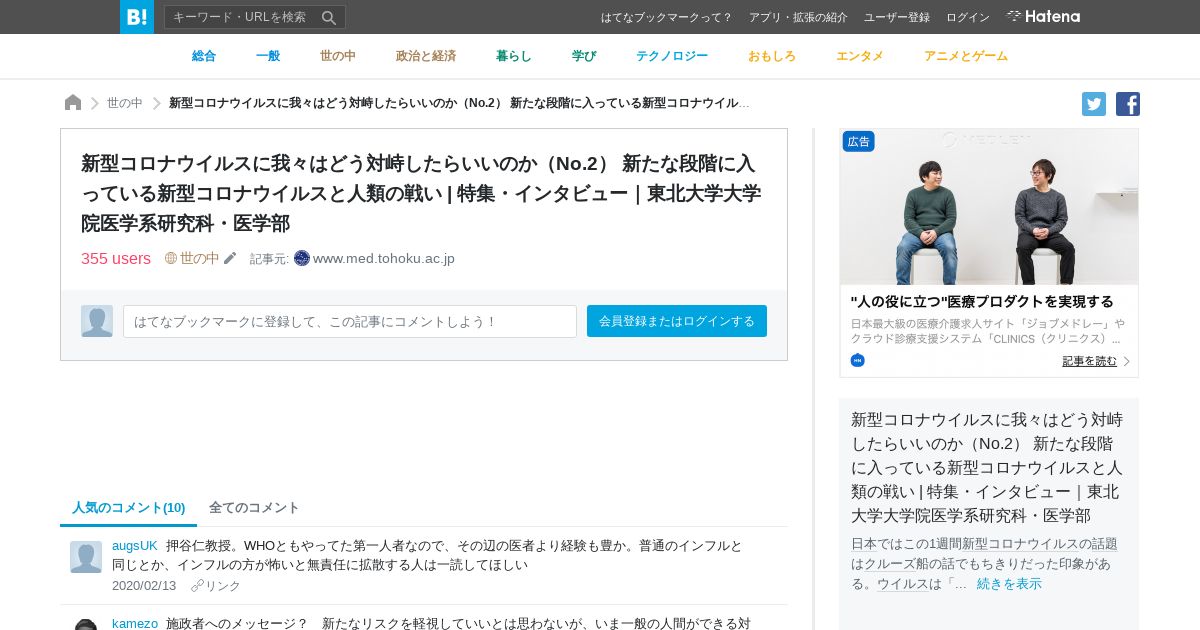Viewport: 1200px width, 630px height.
Task: Select 総合 category menu
Action: [x=204, y=56]
